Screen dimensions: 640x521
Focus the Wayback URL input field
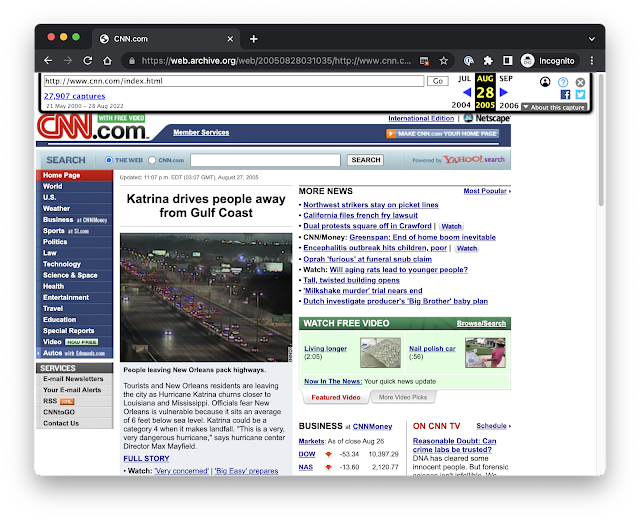coord(234,81)
